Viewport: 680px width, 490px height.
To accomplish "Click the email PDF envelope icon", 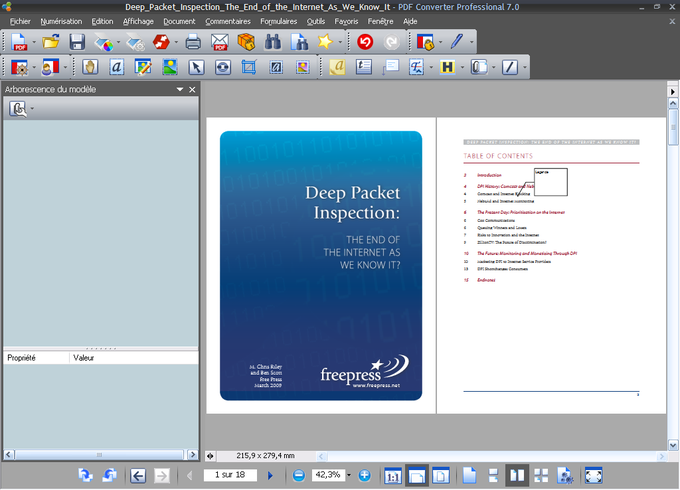I will coord(219,42).
